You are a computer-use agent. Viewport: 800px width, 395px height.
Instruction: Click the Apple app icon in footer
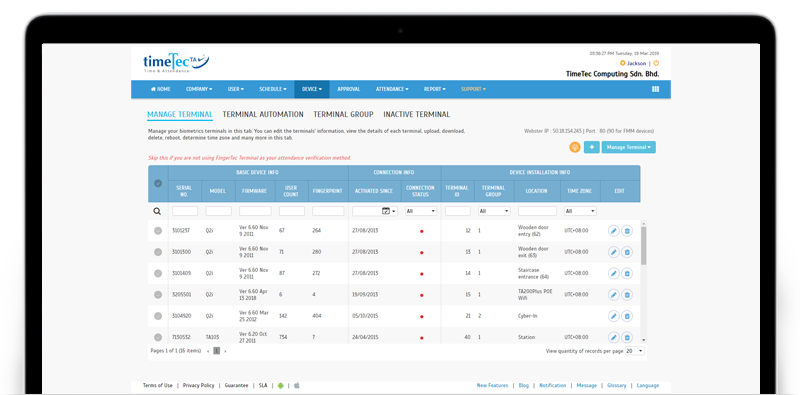(x=296, y=386)
